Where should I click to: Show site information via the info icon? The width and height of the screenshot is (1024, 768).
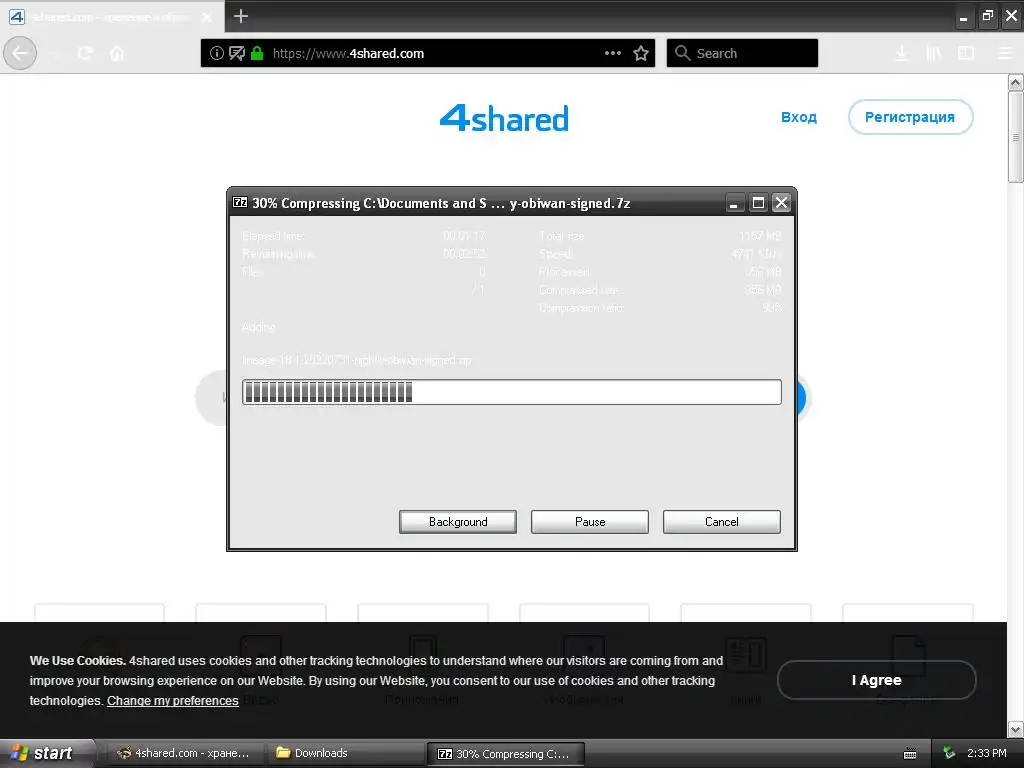[216, 53]
